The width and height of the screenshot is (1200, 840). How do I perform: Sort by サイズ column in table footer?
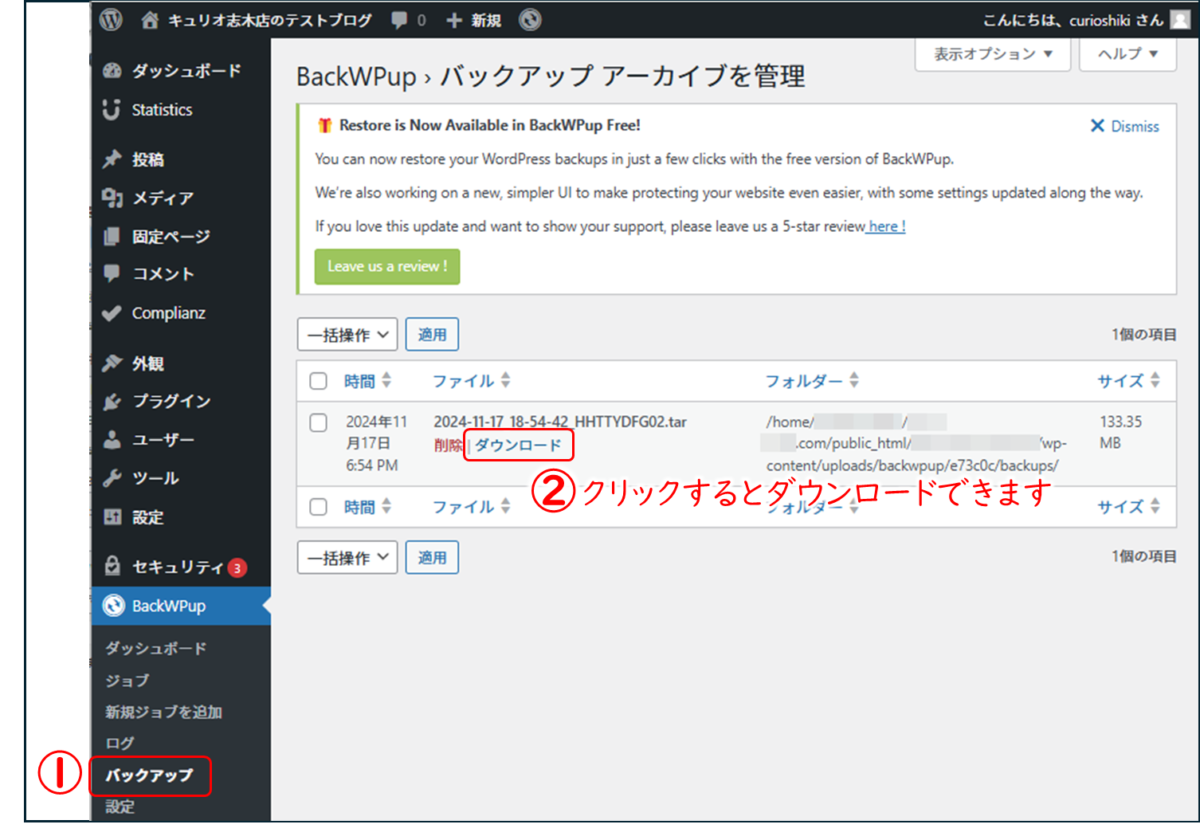[x=1129, y=507]
